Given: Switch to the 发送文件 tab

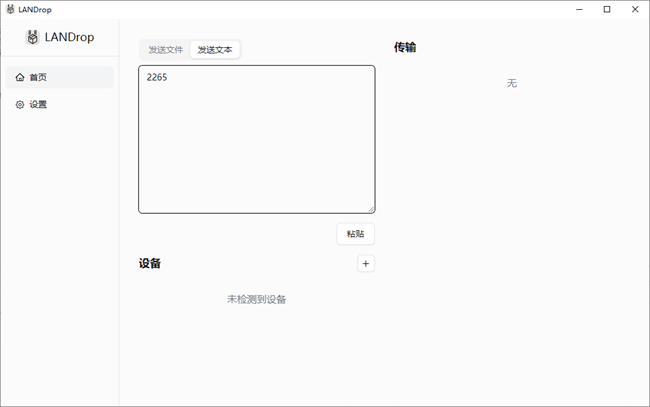Looking at the screenshot, I should click(166, 50).
